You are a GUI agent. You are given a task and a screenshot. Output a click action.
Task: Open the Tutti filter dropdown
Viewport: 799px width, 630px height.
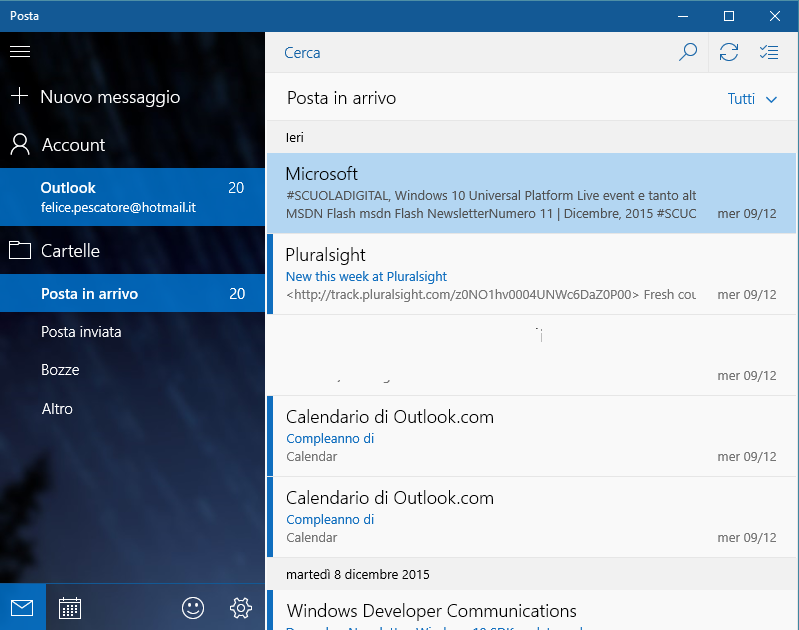(x=752, y=99)
